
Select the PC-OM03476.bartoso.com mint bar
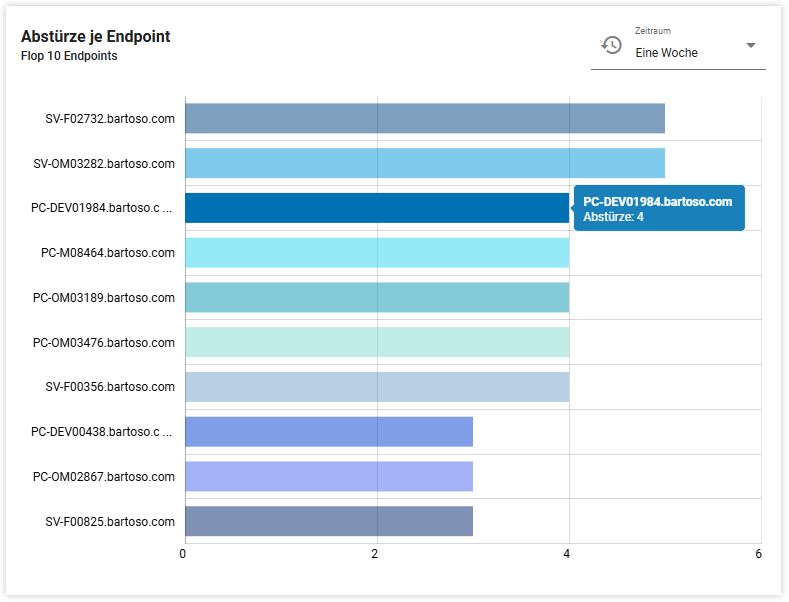(x=376, y=342)
